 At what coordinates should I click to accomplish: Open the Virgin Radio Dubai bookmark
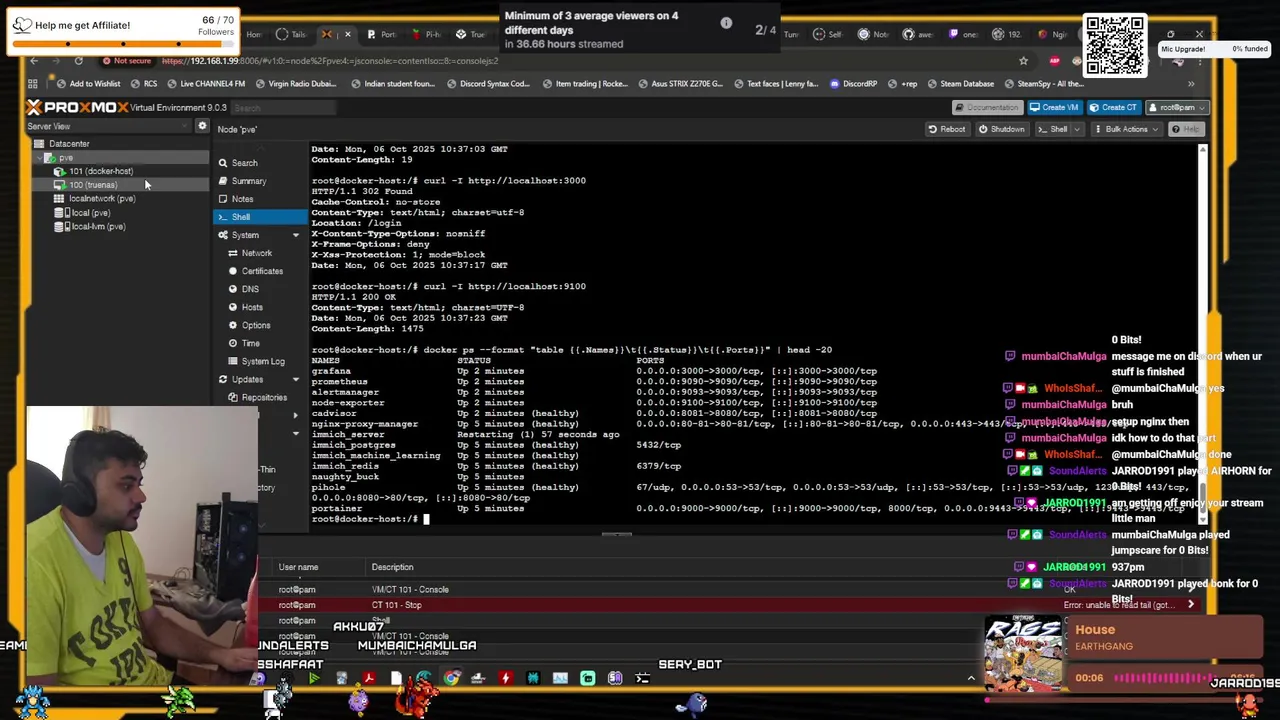[x=295, y=84]
